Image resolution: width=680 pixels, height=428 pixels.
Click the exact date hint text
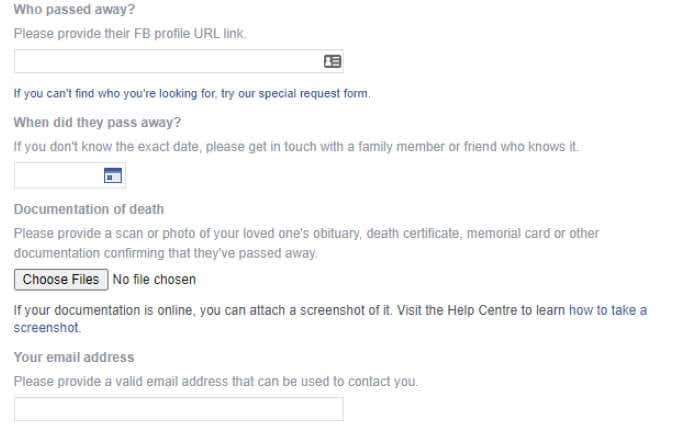(295, 146)
